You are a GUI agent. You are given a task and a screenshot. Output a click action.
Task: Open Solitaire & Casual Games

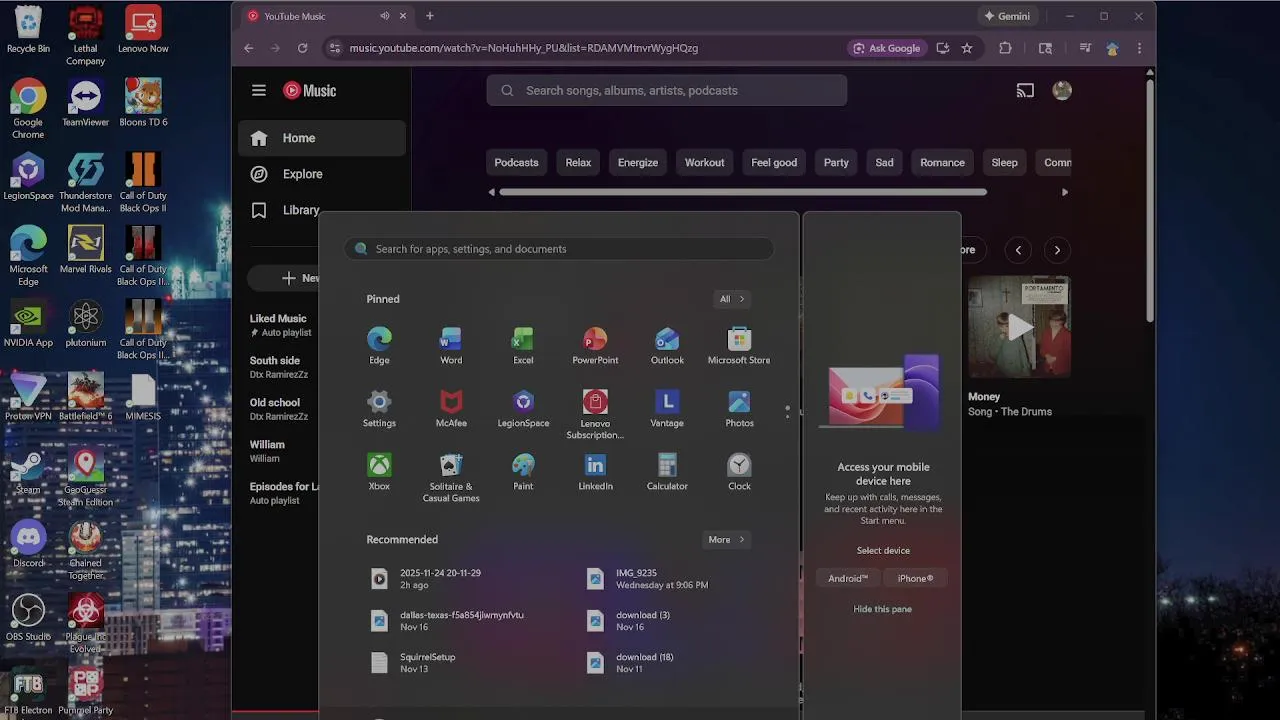click(x=451, y=477)
